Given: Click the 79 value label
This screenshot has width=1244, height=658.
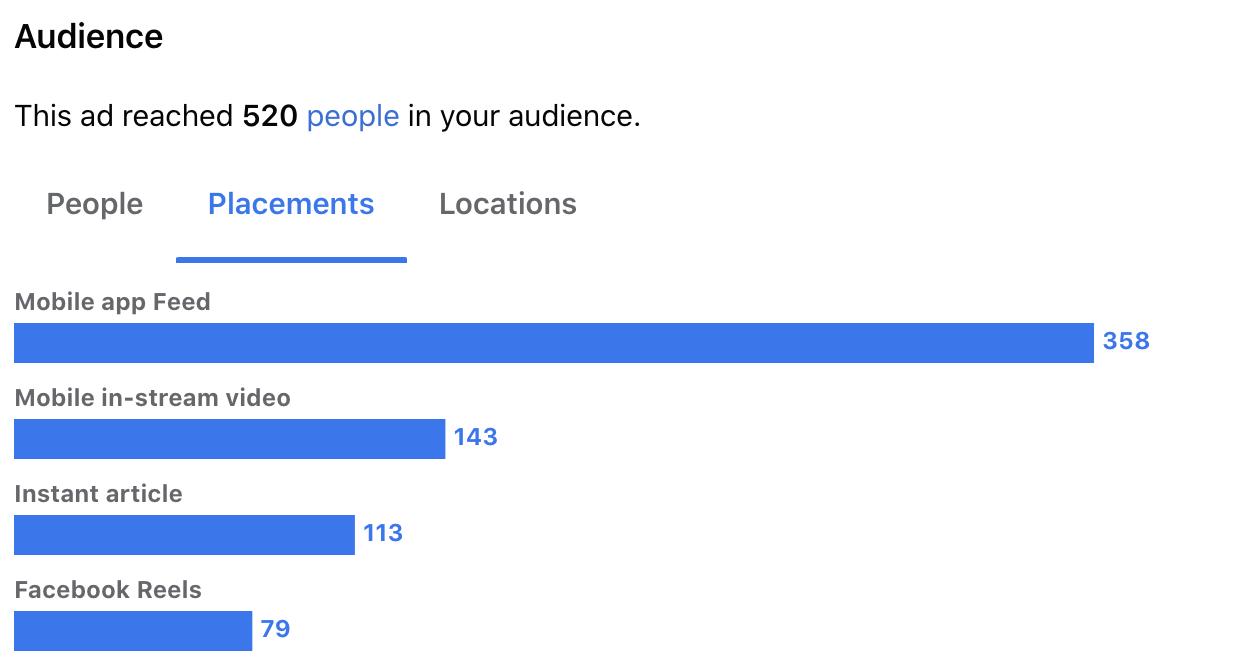Looking at the screenshot, I should [275, 629].
